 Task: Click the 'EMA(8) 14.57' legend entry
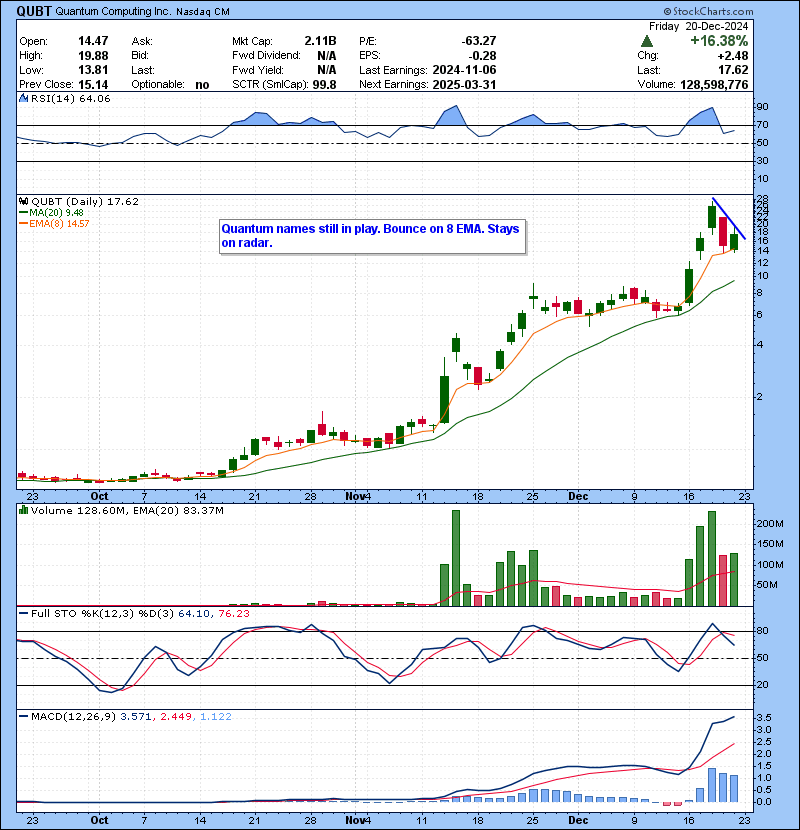[59, 223]
